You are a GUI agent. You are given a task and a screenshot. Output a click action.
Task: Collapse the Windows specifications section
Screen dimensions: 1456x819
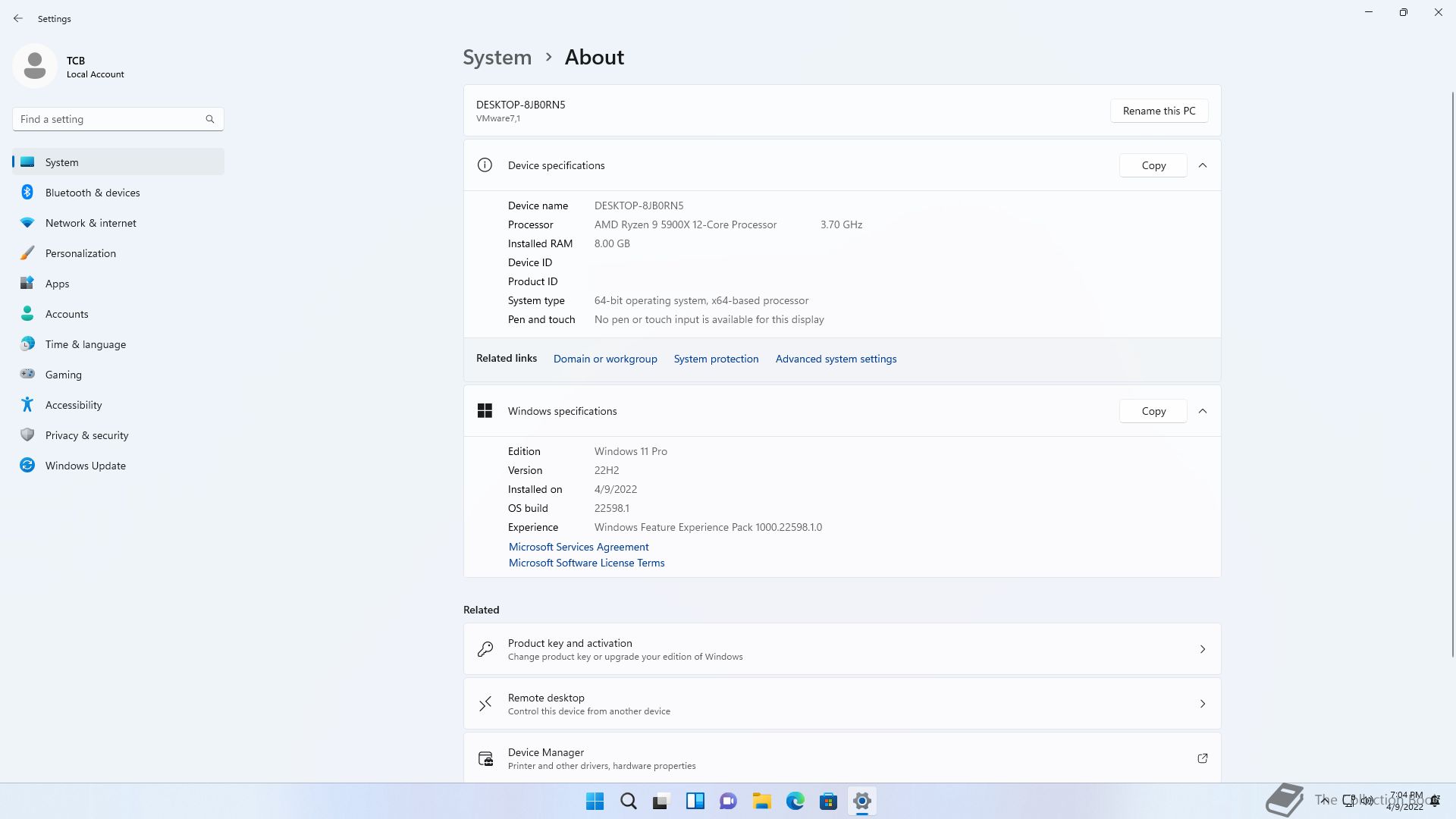click(1203, 411)
